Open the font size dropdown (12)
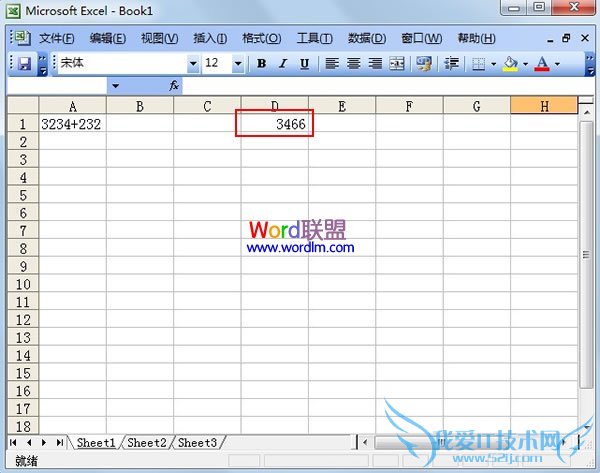This screenshot has width=600, height=473. click(238, 63)
